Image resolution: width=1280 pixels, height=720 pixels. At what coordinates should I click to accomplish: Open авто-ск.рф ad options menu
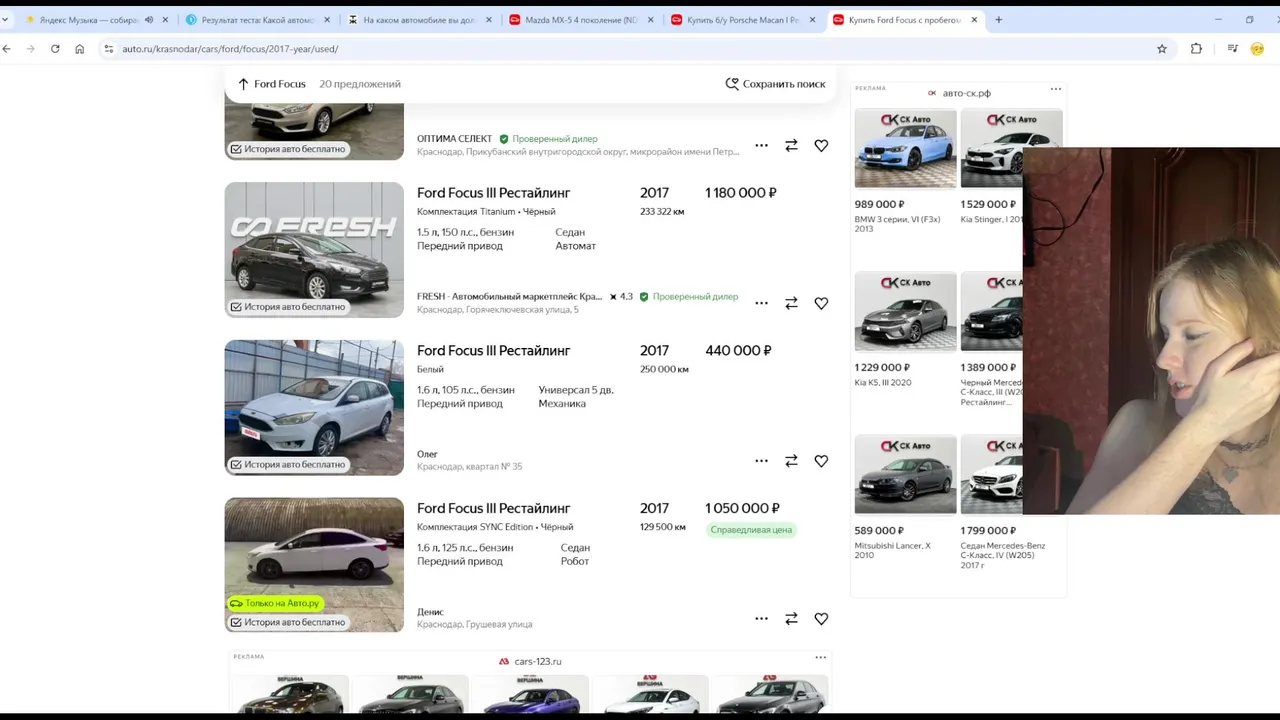pyautogui.click(x=1055, y=89)
